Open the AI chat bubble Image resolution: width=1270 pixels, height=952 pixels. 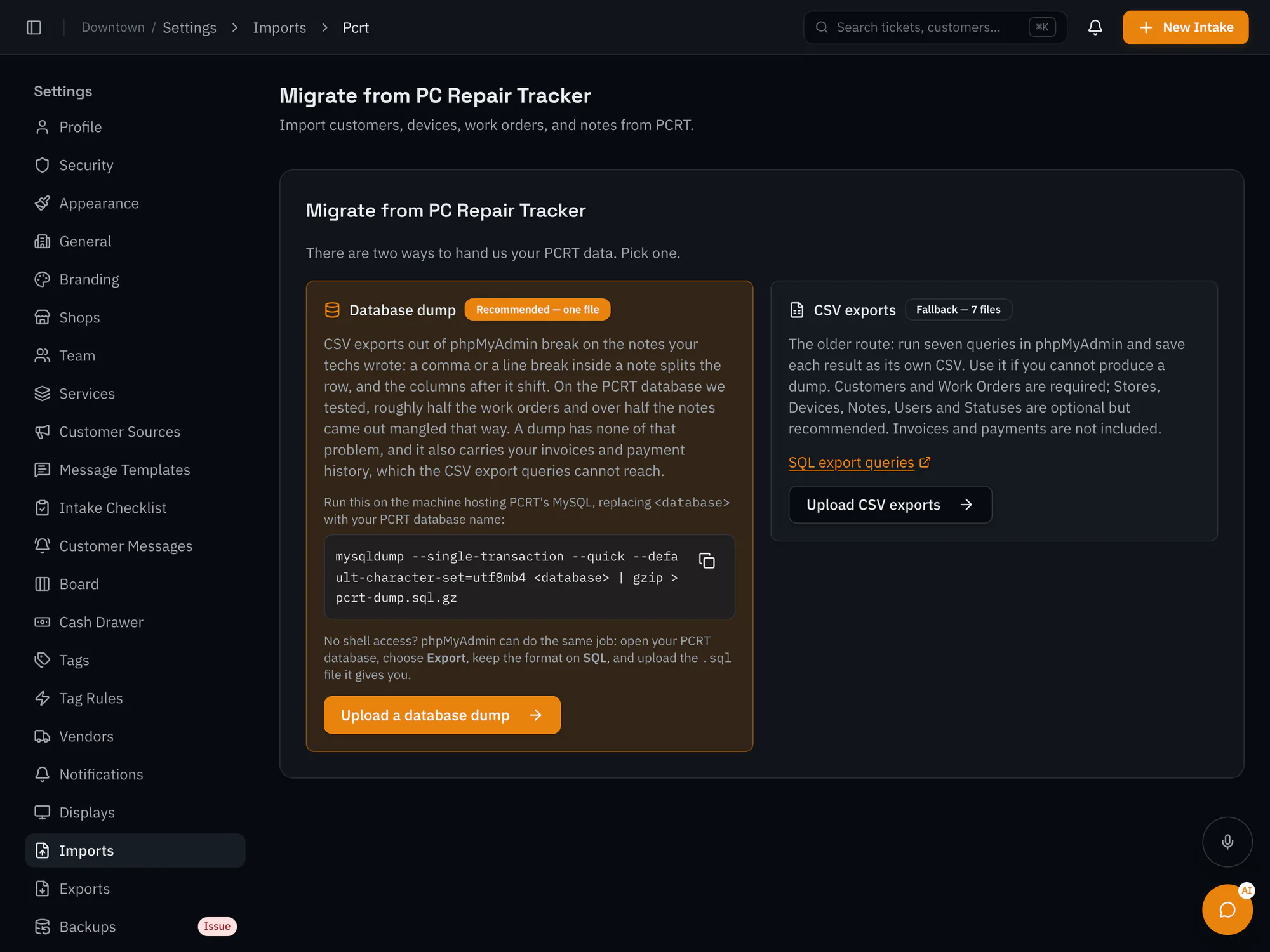[x=1227, y=909]
